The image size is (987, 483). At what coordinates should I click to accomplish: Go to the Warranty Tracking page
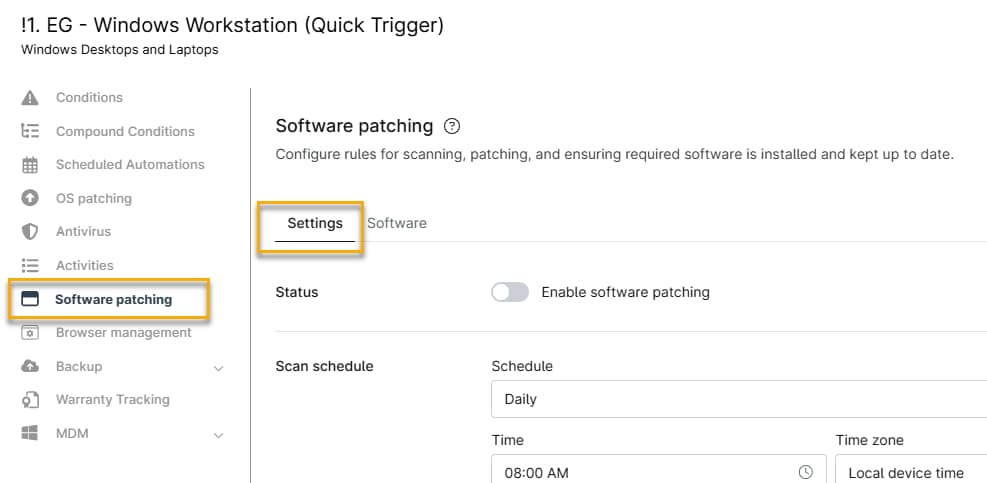click(x=112, y=400)
